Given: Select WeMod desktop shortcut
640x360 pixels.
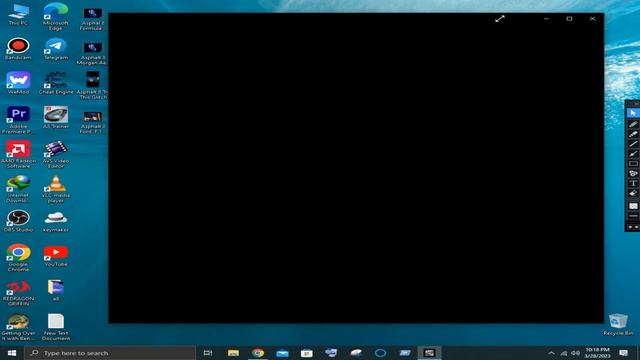Looking at the screenshot, I should pos(18,83).
